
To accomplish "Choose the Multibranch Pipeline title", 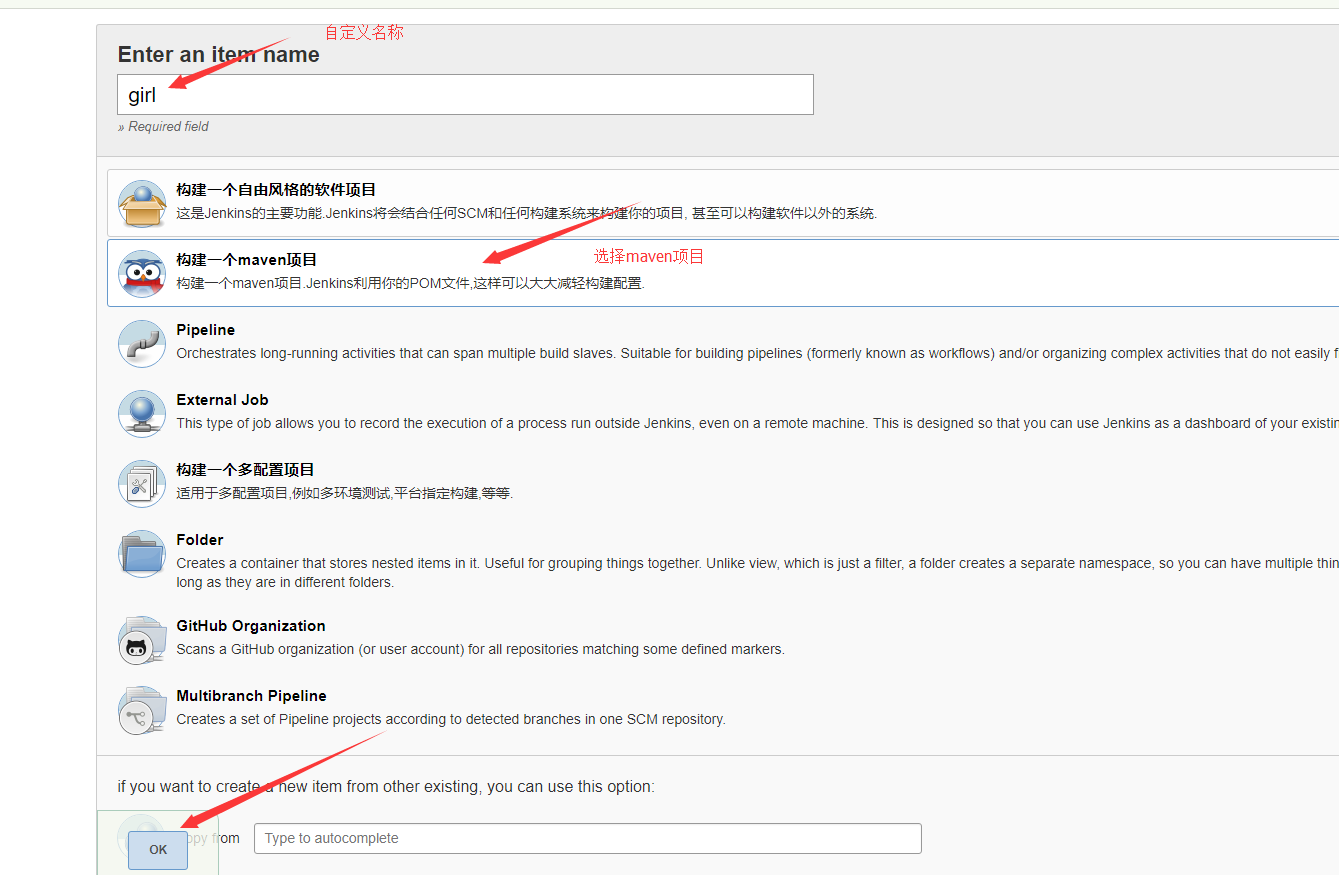I will (x=251, y=696).
